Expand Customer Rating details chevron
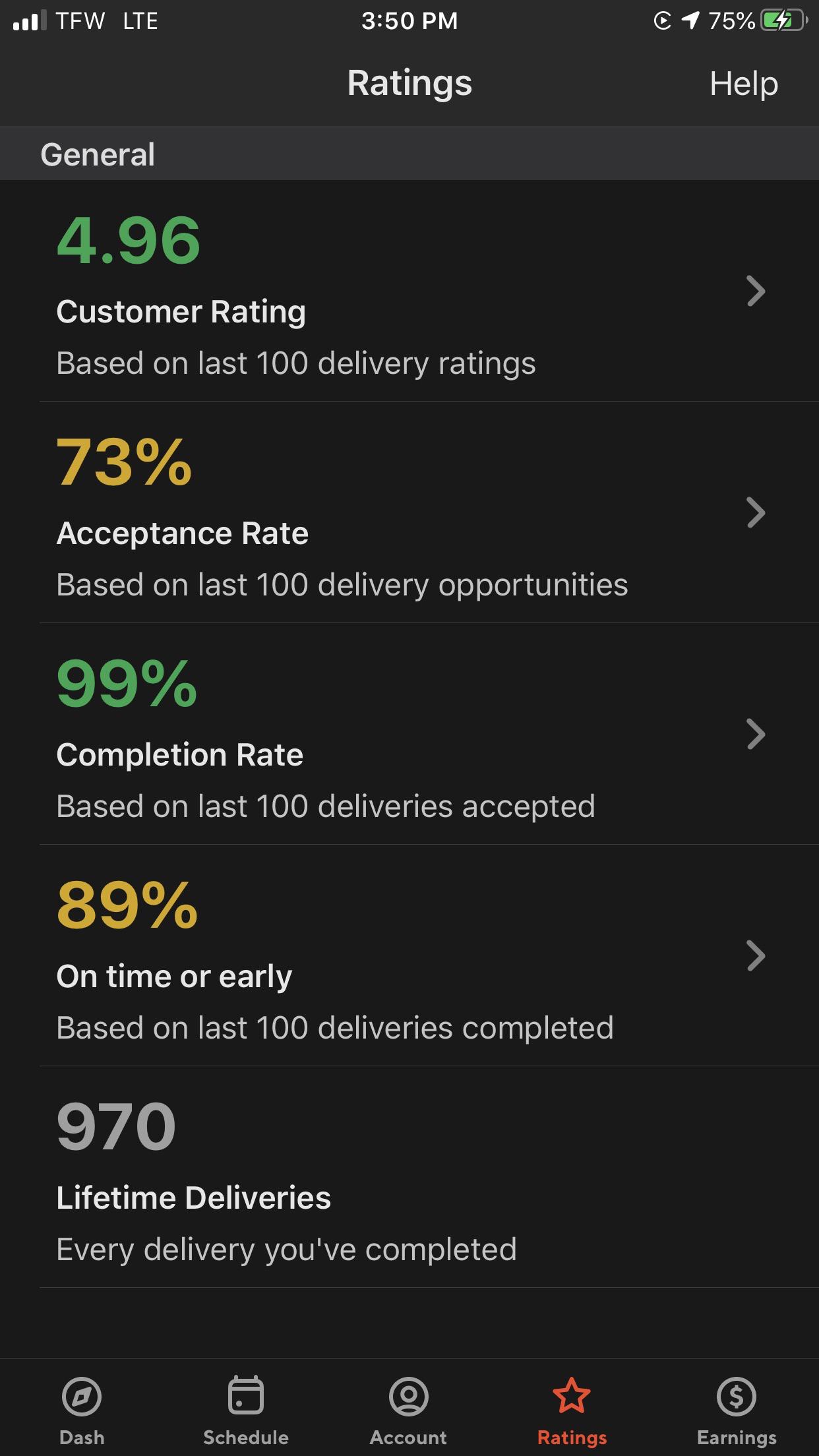 point(756,291)
